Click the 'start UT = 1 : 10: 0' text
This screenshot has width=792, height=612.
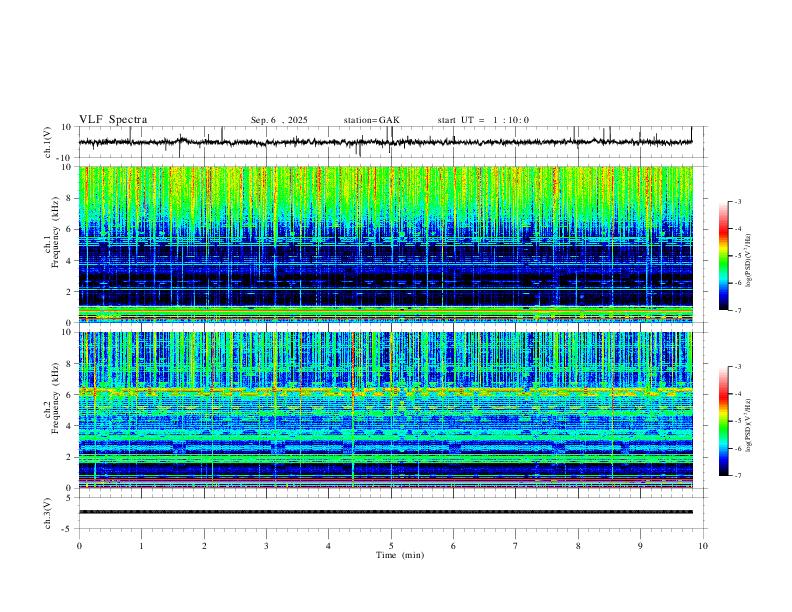click(483, 120)
